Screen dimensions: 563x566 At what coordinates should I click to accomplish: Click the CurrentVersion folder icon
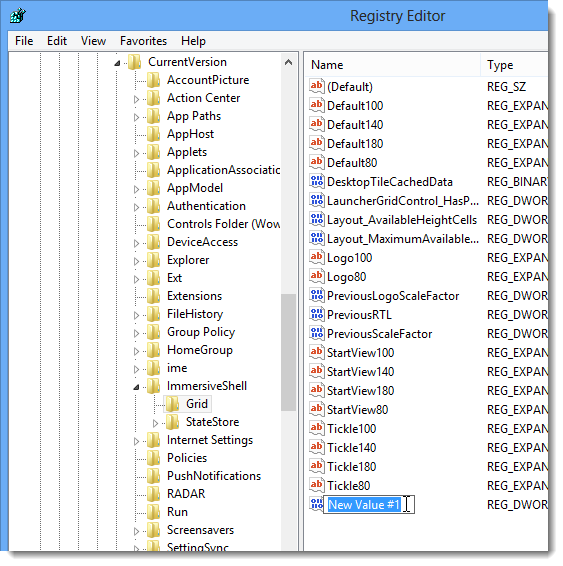pos(135,62)
